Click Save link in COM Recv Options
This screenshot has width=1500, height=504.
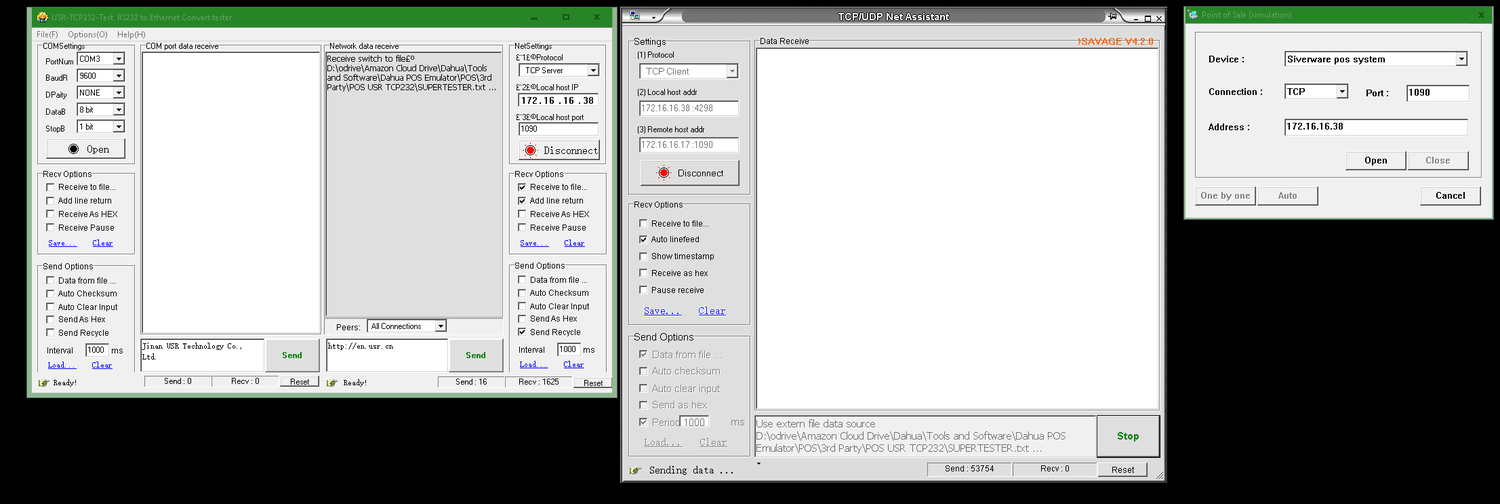pos(62,243)
